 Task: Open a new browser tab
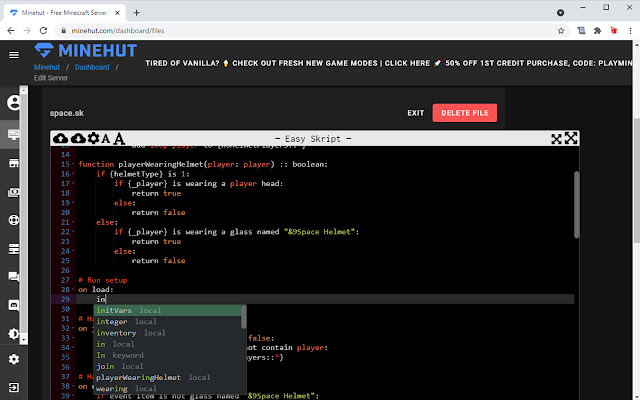pos(136,13)
